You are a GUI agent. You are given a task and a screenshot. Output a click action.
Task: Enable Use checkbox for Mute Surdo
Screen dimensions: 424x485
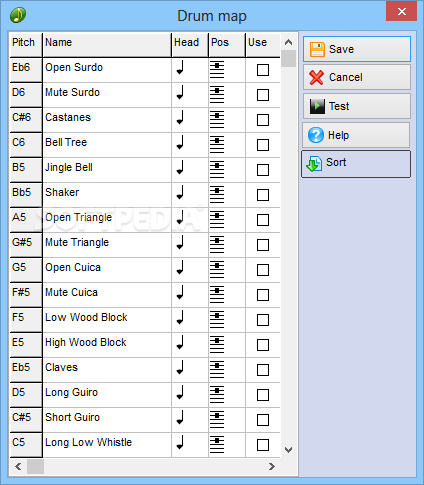pos(263,95)
